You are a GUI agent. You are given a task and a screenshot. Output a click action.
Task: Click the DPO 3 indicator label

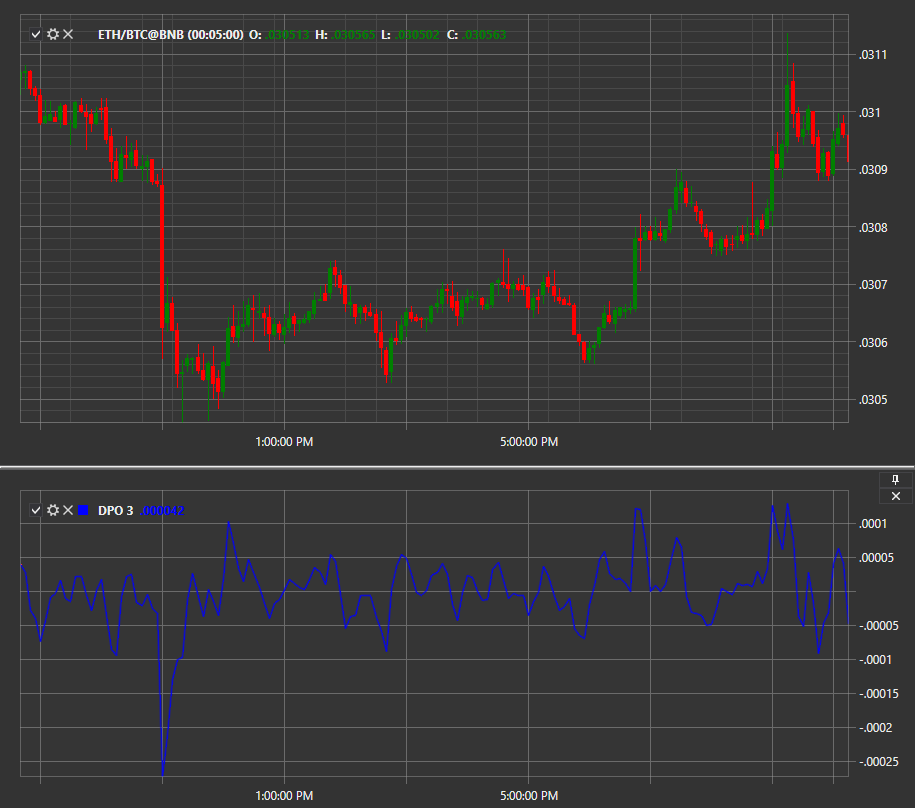pos(116,510)
